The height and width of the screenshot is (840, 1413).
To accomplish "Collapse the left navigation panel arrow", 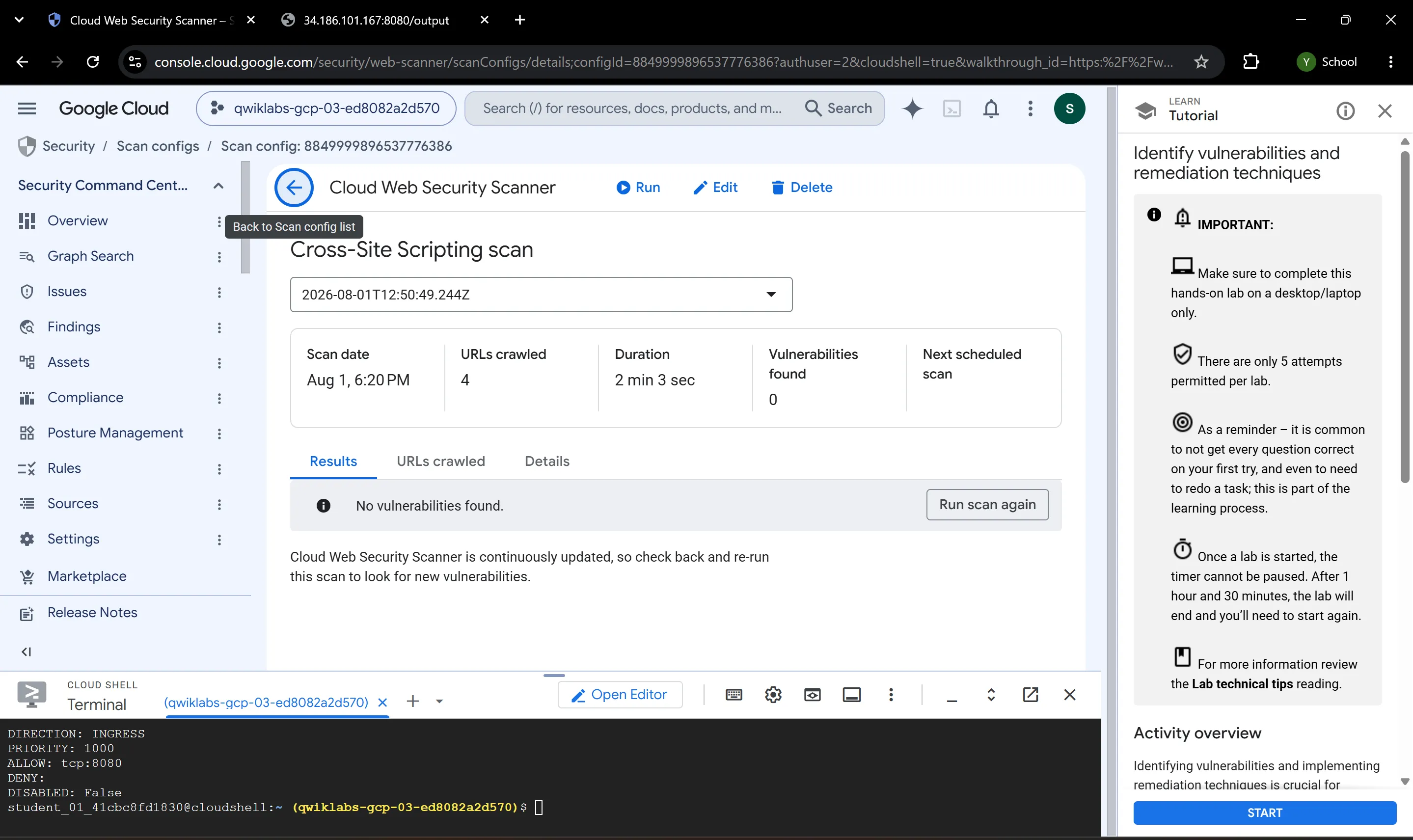I will (26, 651).
